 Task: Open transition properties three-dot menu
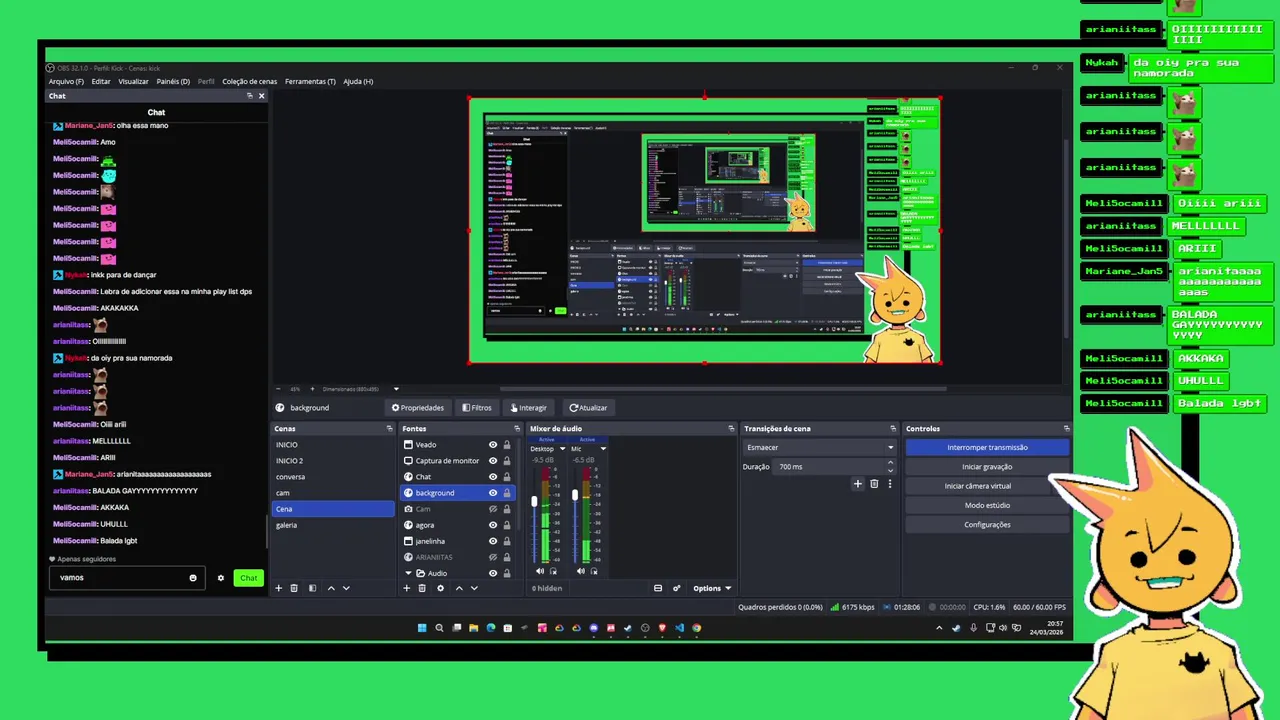(x=890, y=484)
